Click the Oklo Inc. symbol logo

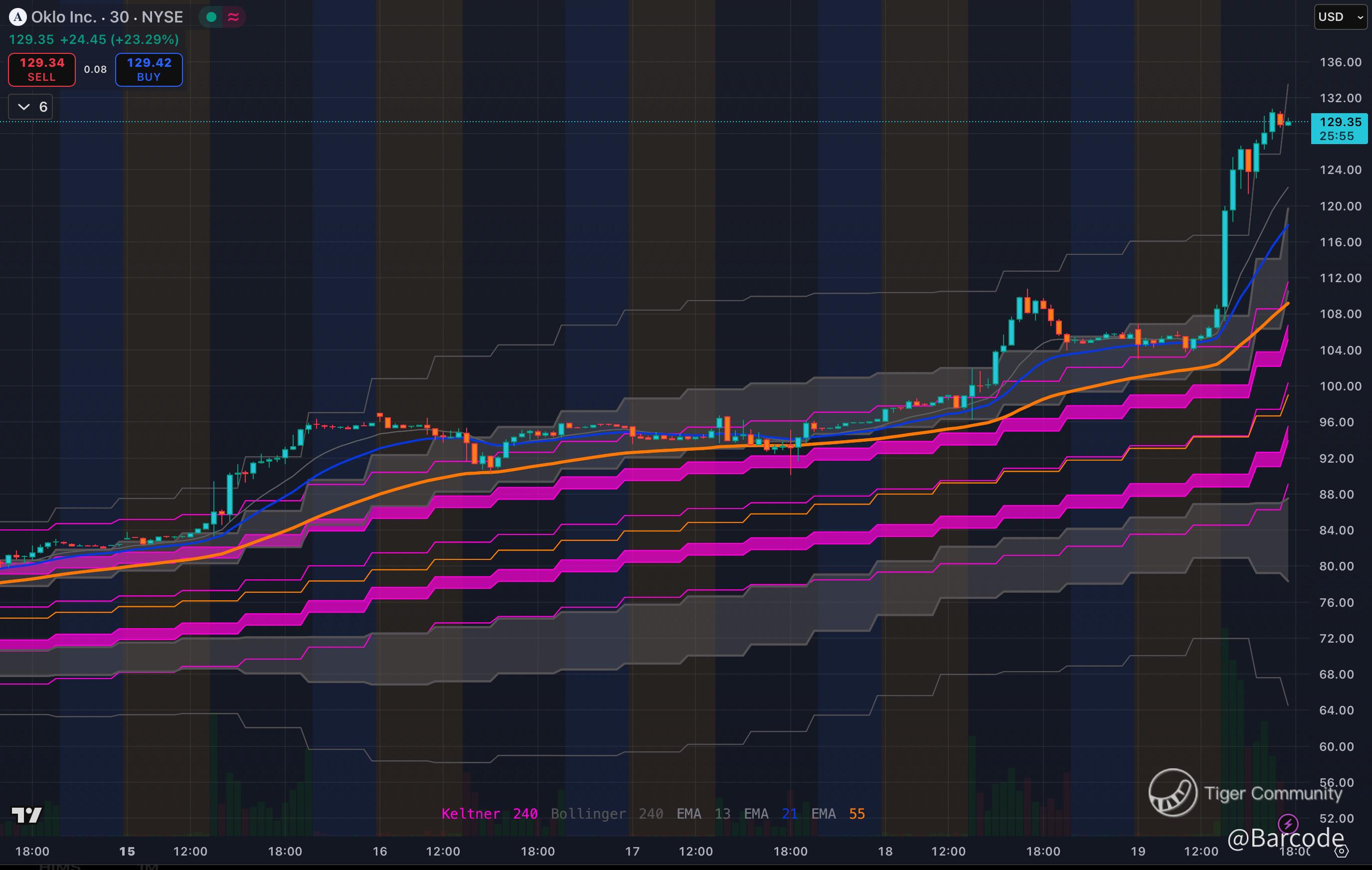pos(17,17)
